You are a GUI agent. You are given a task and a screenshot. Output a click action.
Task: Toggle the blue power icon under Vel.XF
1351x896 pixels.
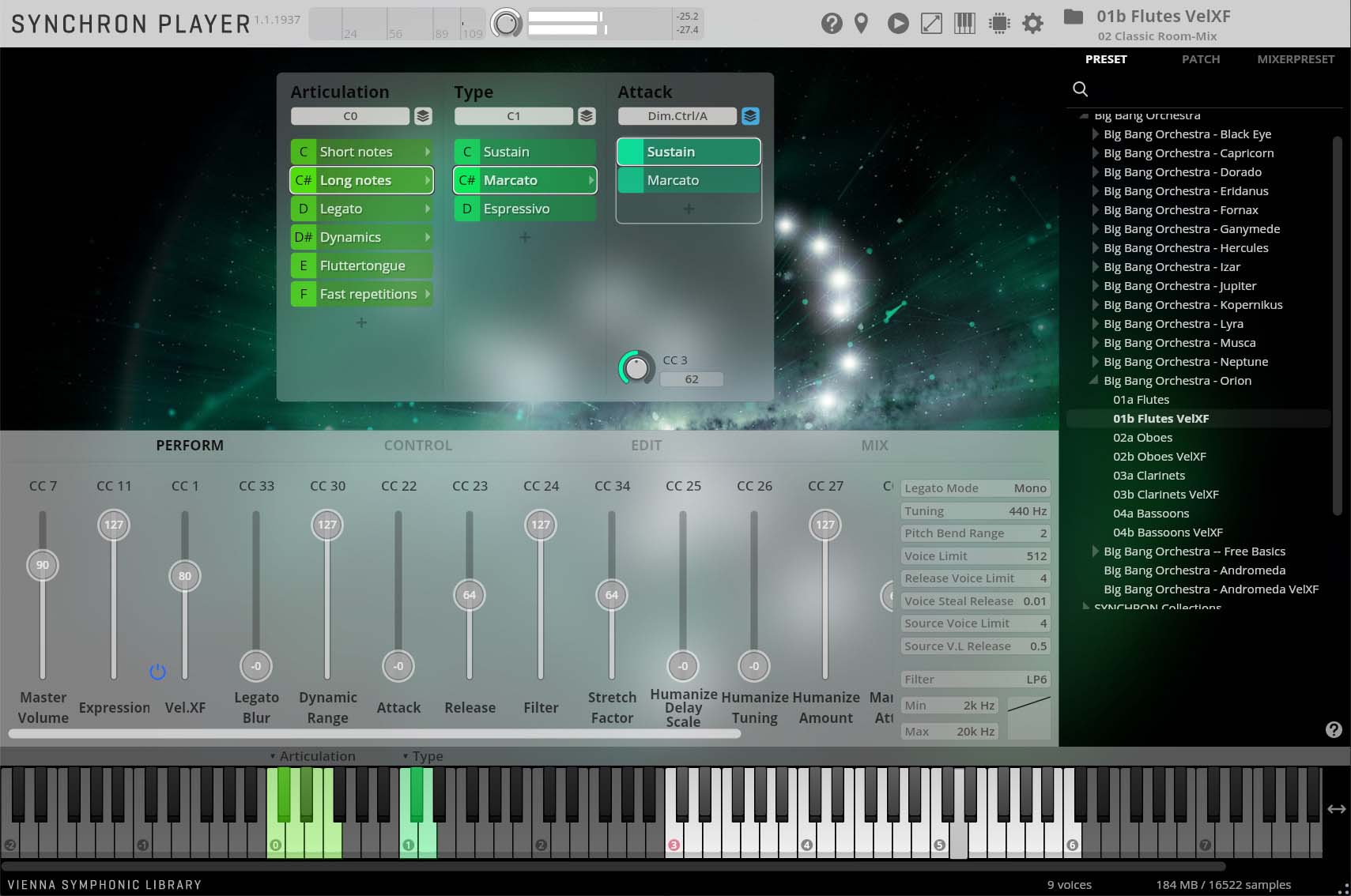[x=157, y=672]
